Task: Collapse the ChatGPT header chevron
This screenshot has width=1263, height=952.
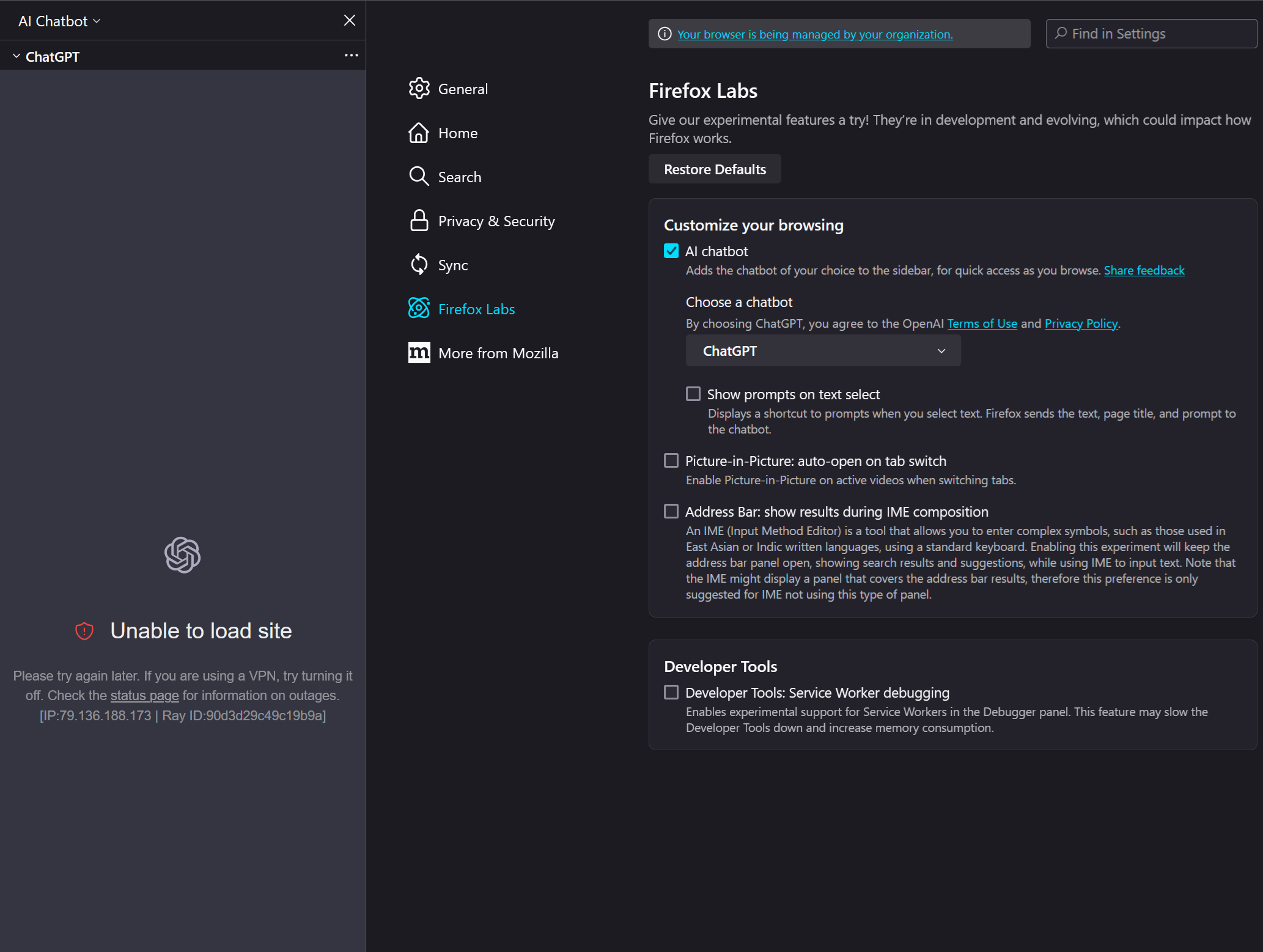Action: [x=17, y=56]
